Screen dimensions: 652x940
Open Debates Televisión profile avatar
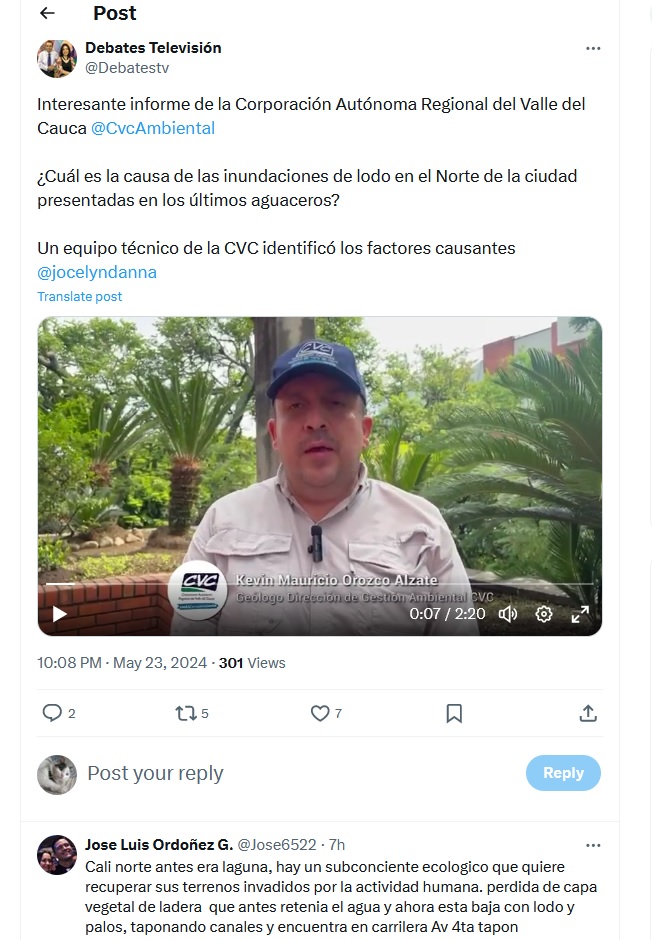click(x=57, y=59)
